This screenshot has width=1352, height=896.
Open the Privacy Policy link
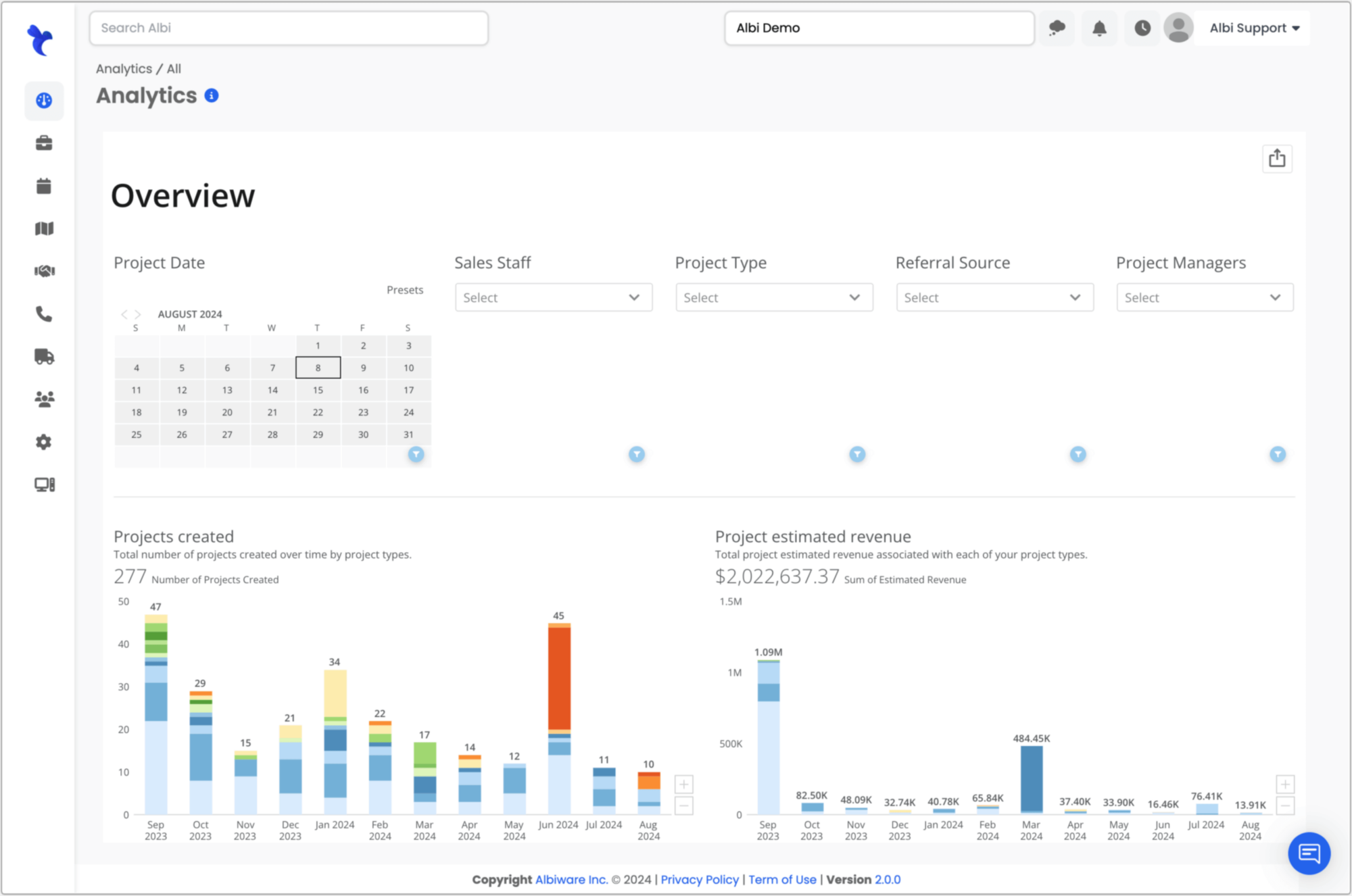700,879
